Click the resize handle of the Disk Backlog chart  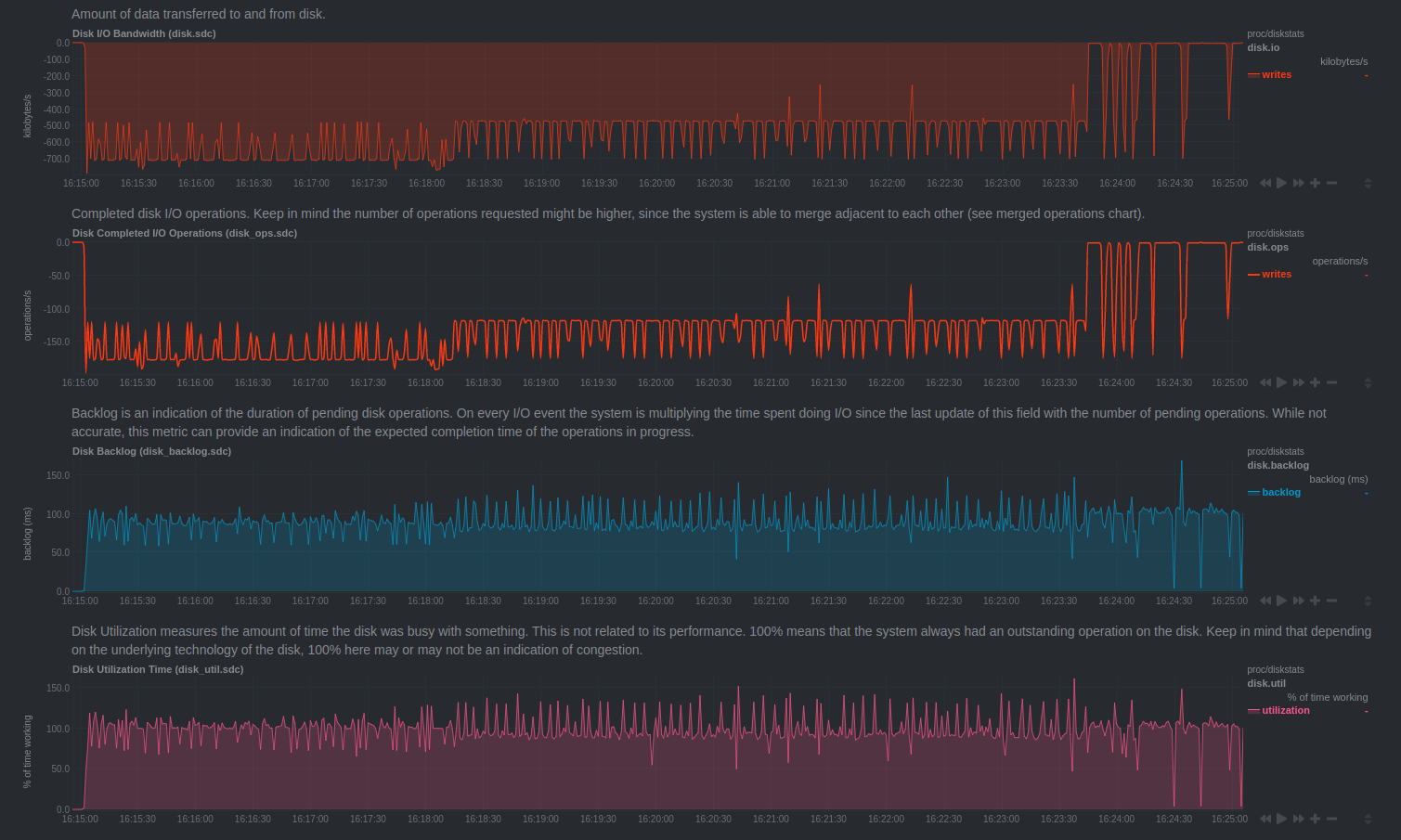[1368, 601]
